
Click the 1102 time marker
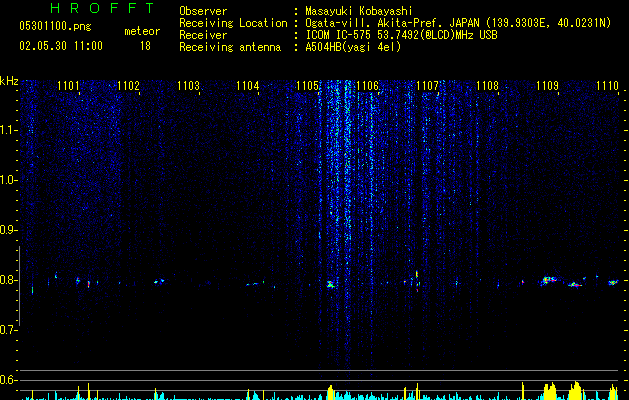(x=128, y=86)
